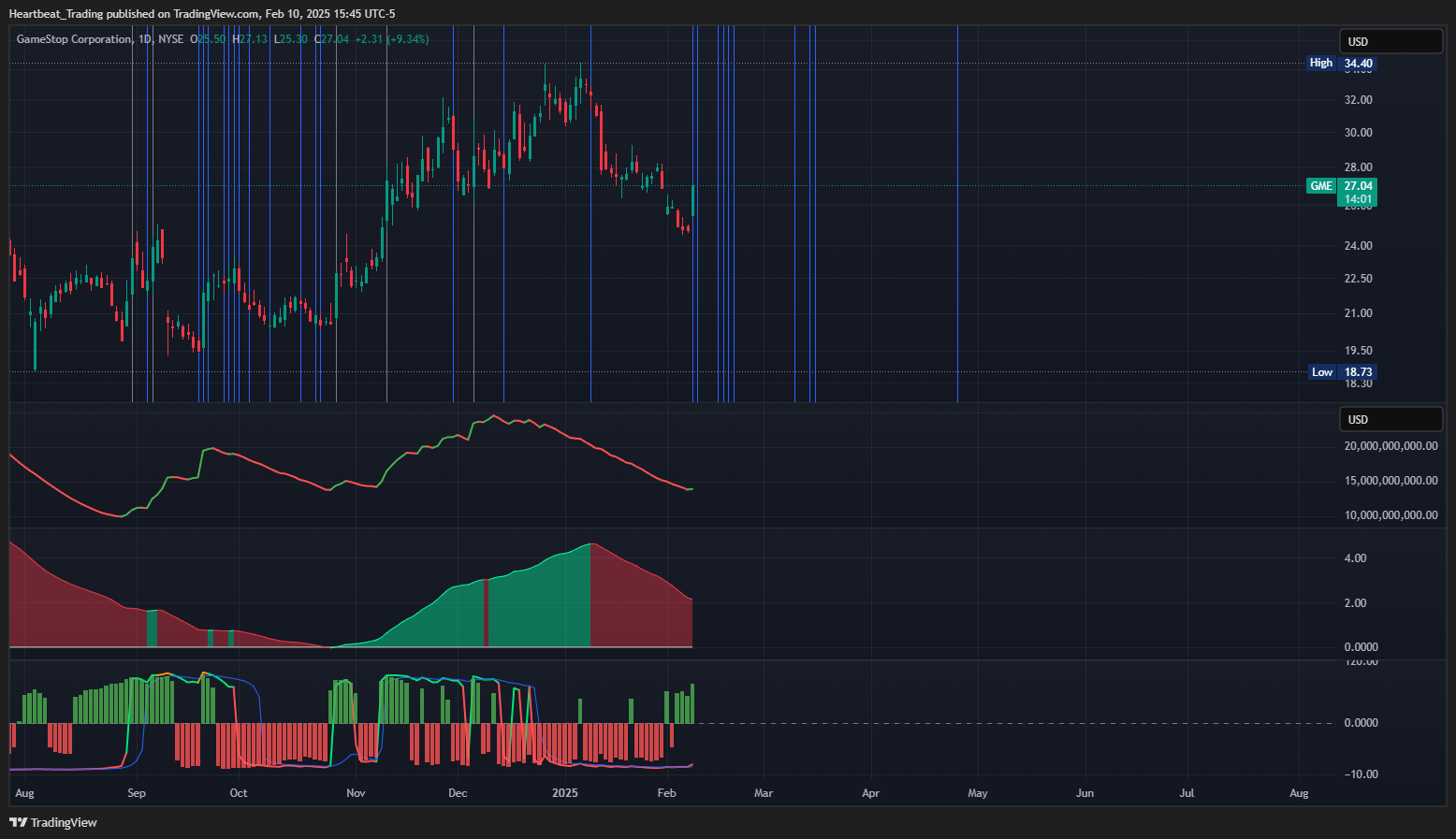The height and width of the screenshot is (839, 1456).
Task: Select the 1D interval label in legend
Action: pyautogui.click(x=145, y=39)
